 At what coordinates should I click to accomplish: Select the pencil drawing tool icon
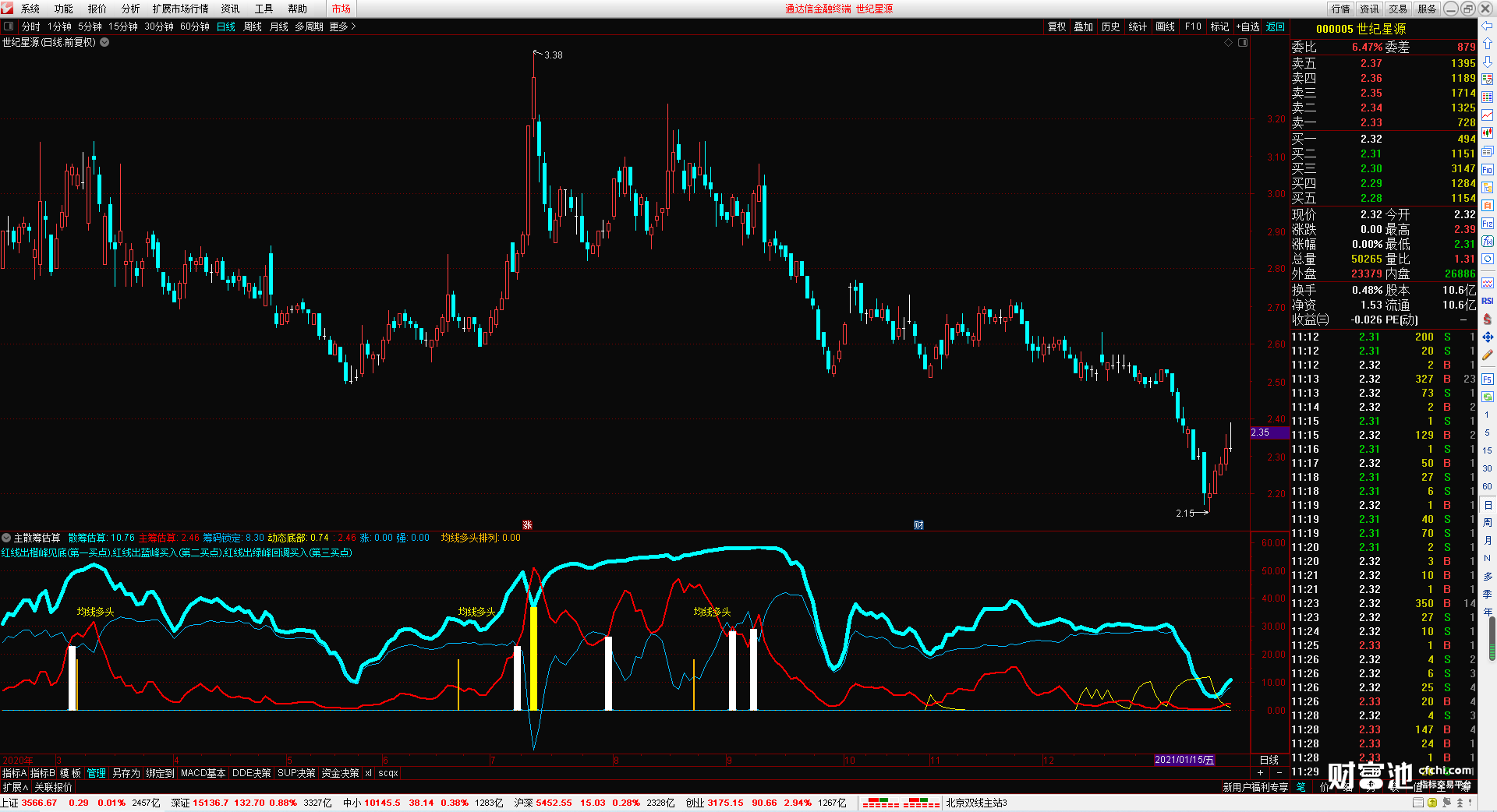[1488, 355]
